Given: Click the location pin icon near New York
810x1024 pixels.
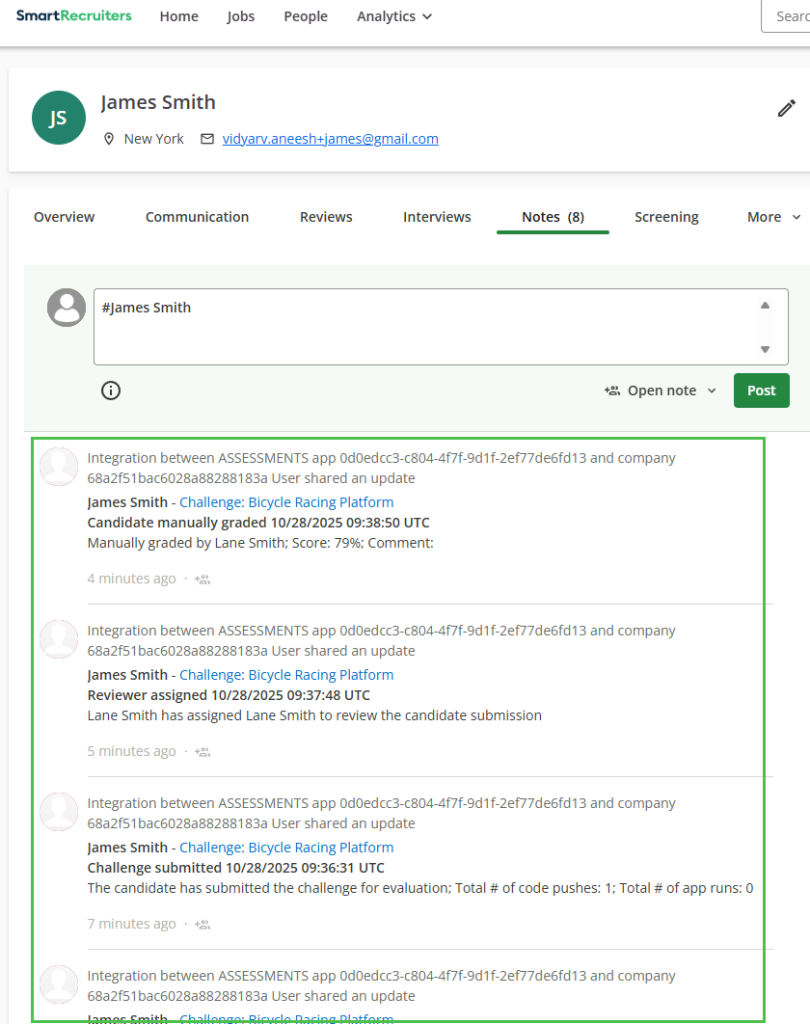Looking at the screenshot, I should coord(110,139).
